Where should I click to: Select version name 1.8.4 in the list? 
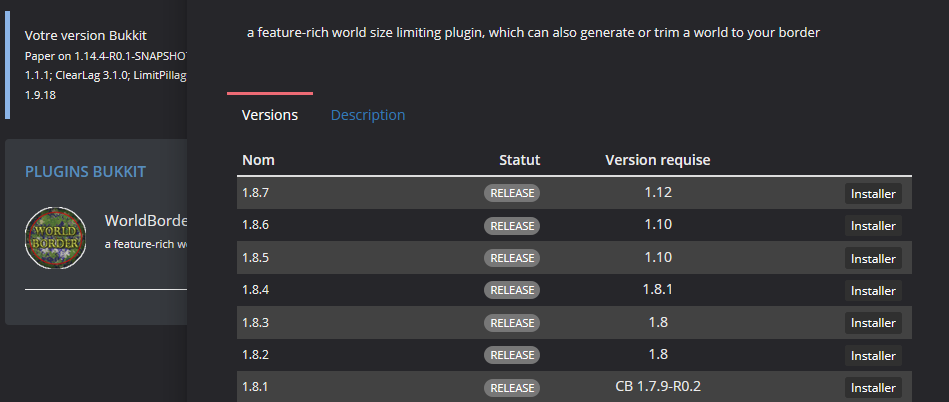pos(255,290)
